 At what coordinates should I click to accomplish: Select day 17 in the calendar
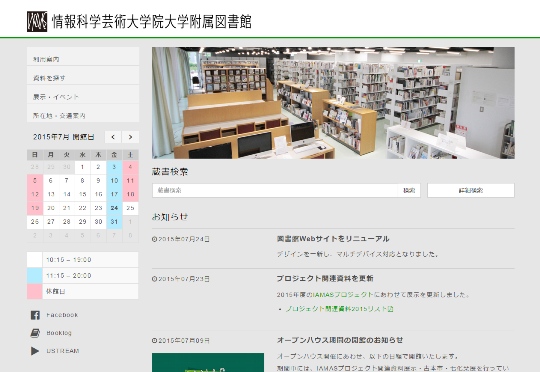(114, 194)
